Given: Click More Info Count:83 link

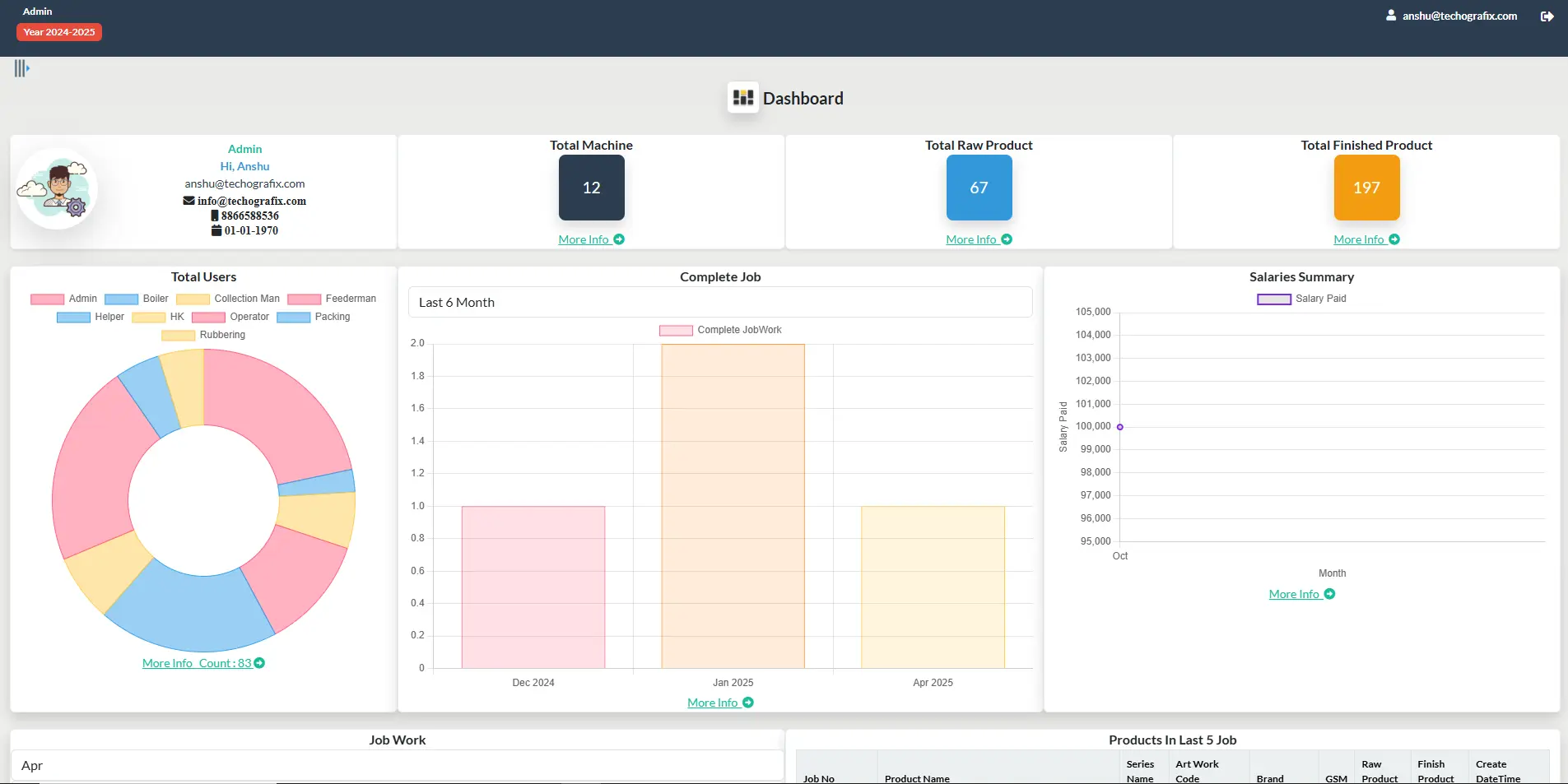Looking at the screenshot, I should [202, 663].
